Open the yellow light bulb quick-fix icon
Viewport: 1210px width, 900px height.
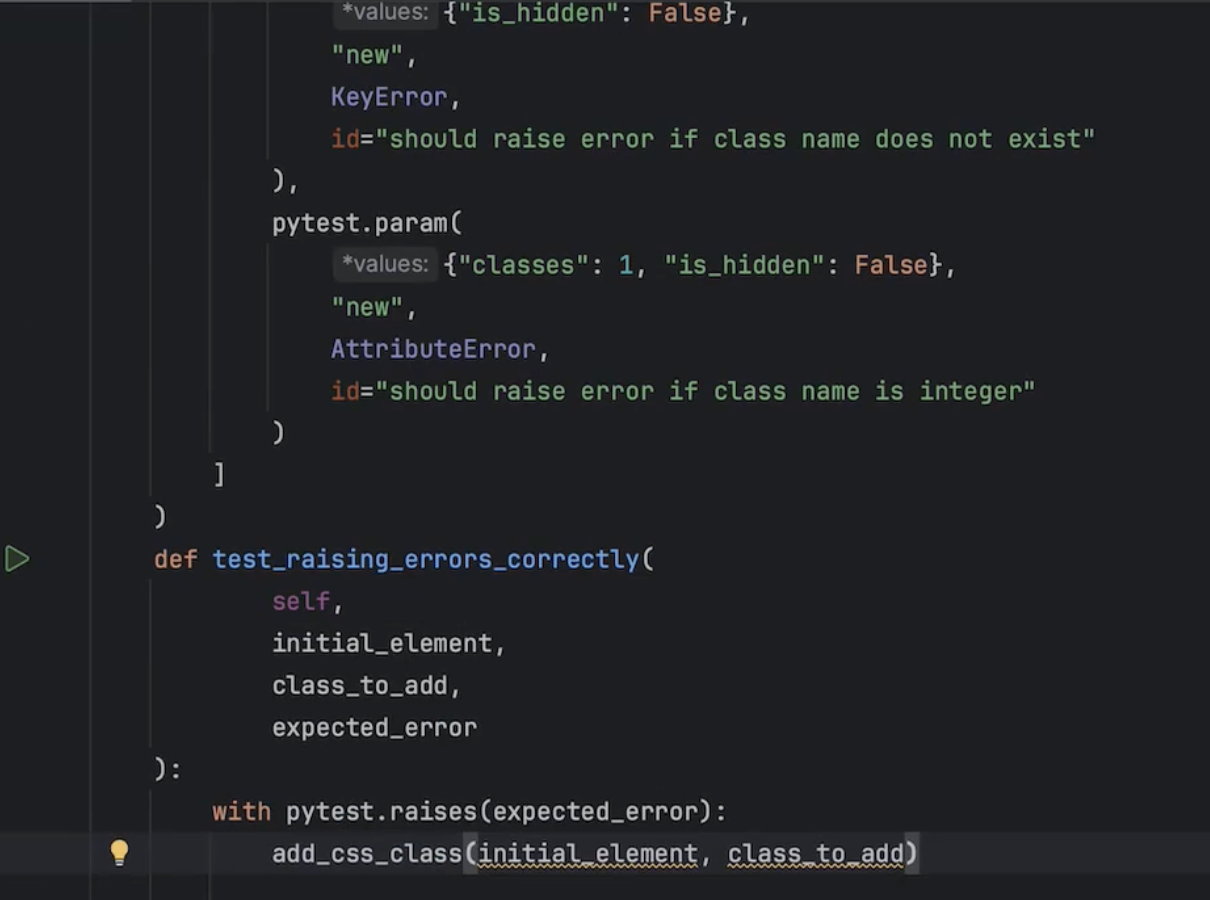(119, 853)
